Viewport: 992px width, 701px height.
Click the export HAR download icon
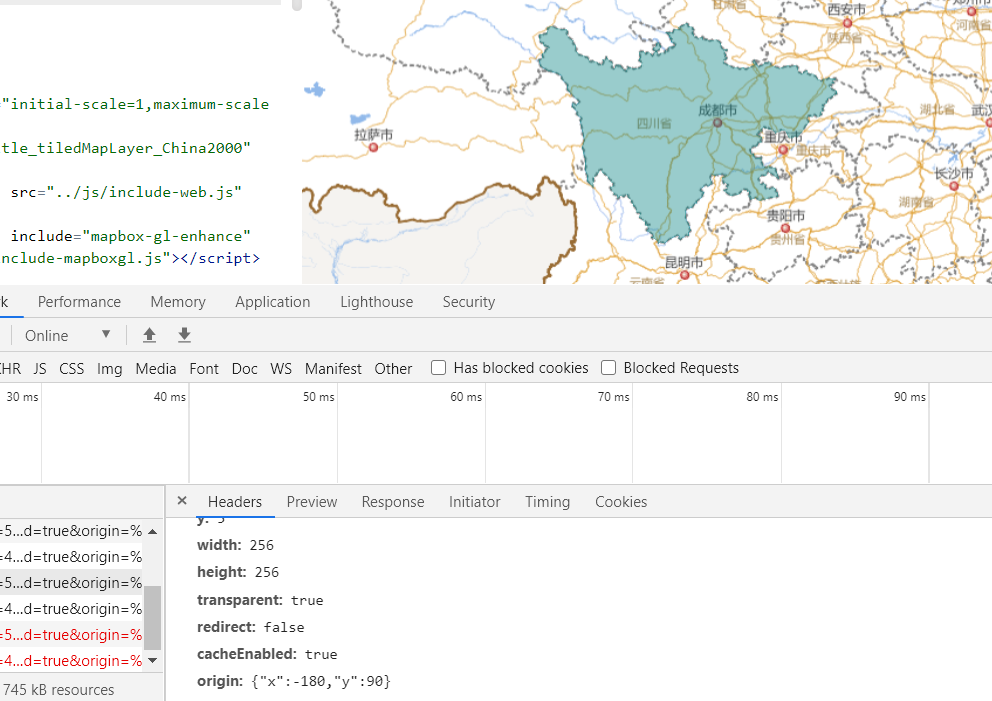[184, 335]
